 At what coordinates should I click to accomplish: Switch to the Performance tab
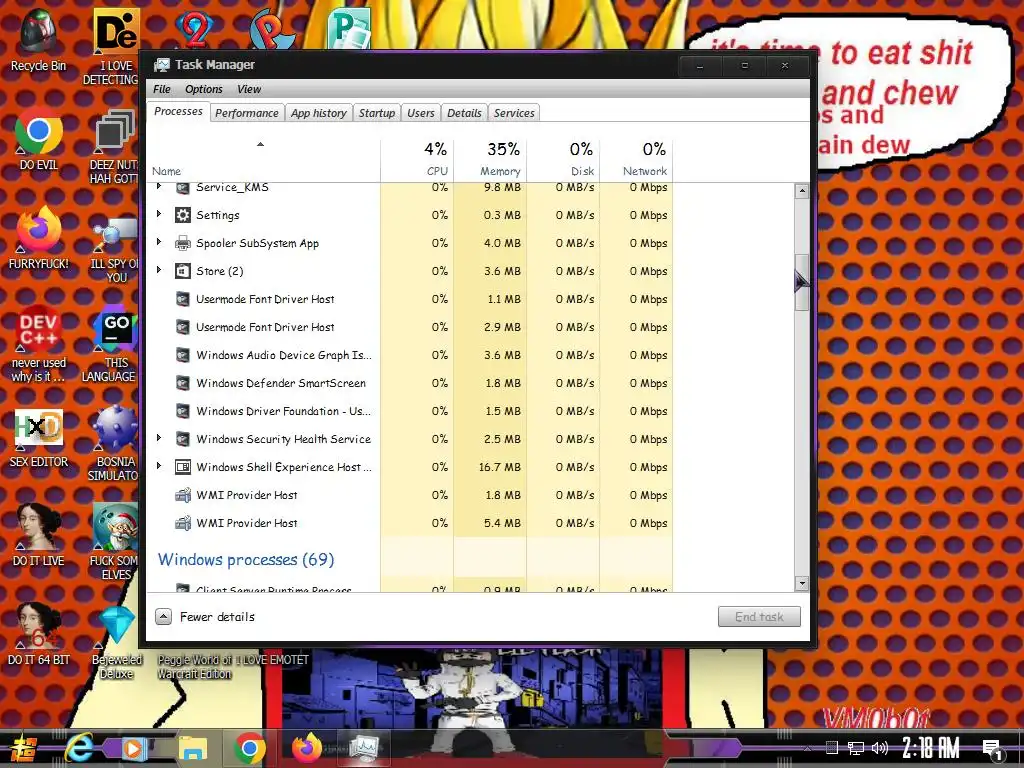coord(247,113)
